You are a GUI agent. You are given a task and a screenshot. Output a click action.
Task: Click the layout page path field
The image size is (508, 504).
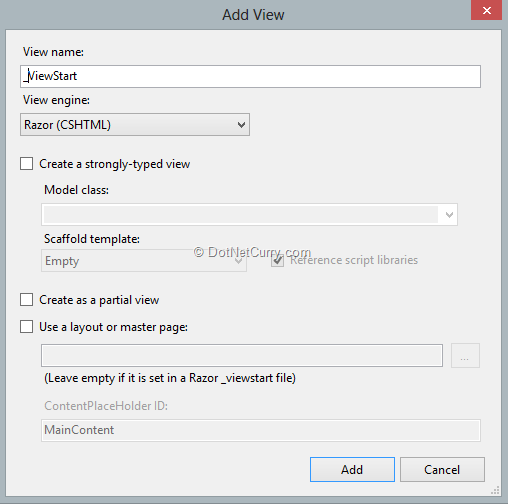pyautogui.click(x=242, y=356)
